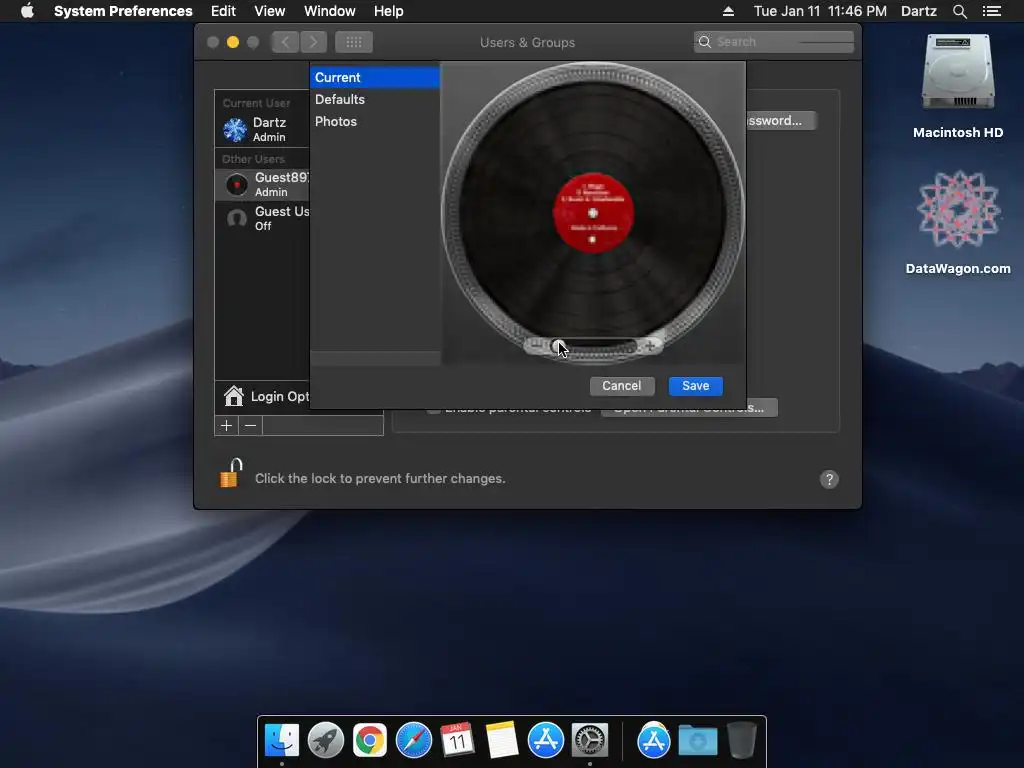1024x768 pixels.
Task: Select Current picture source
Action: coord(375,77)
